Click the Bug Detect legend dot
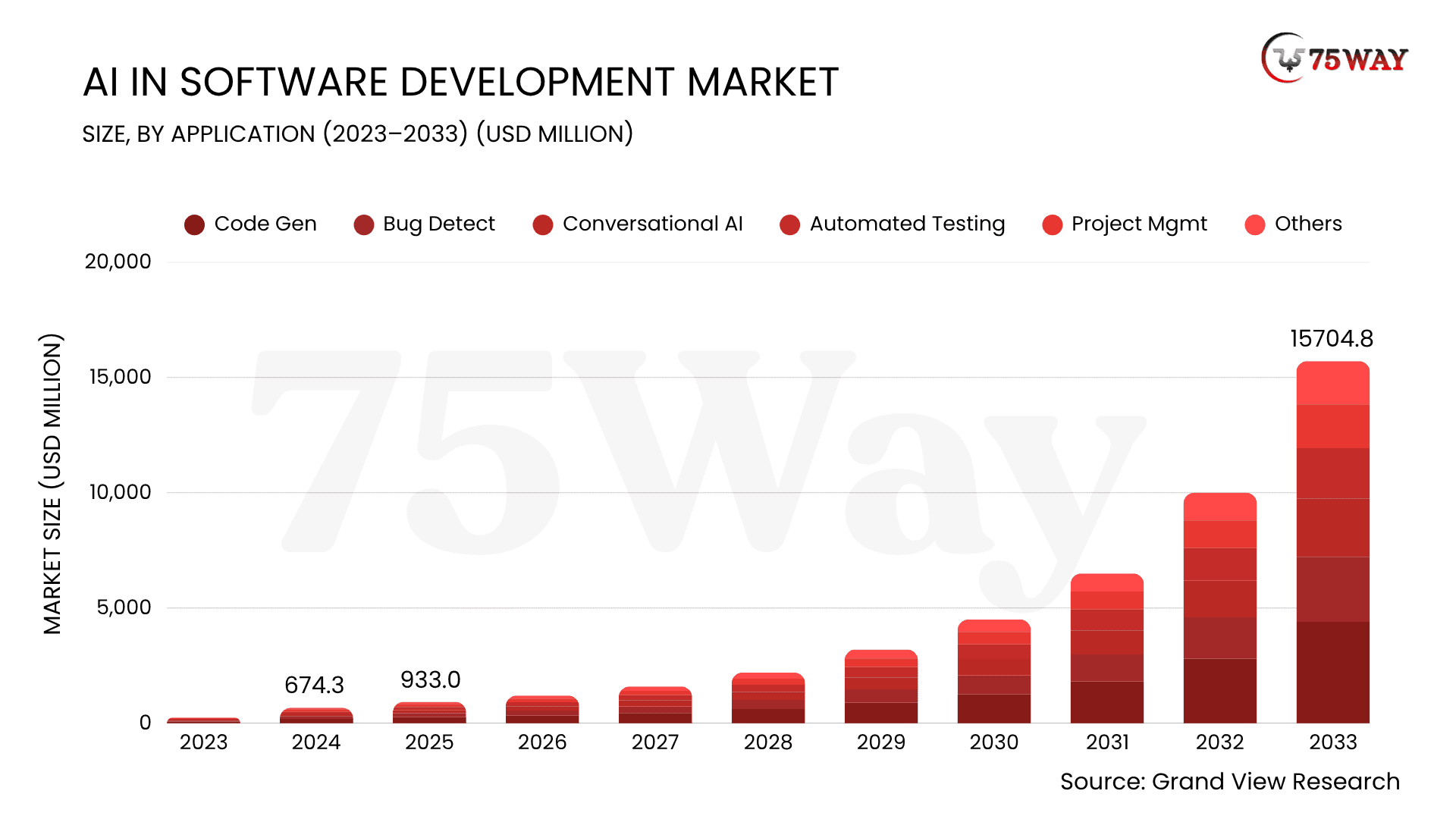Viewport: 1456px width, 819px height. (x=363, y=224)
